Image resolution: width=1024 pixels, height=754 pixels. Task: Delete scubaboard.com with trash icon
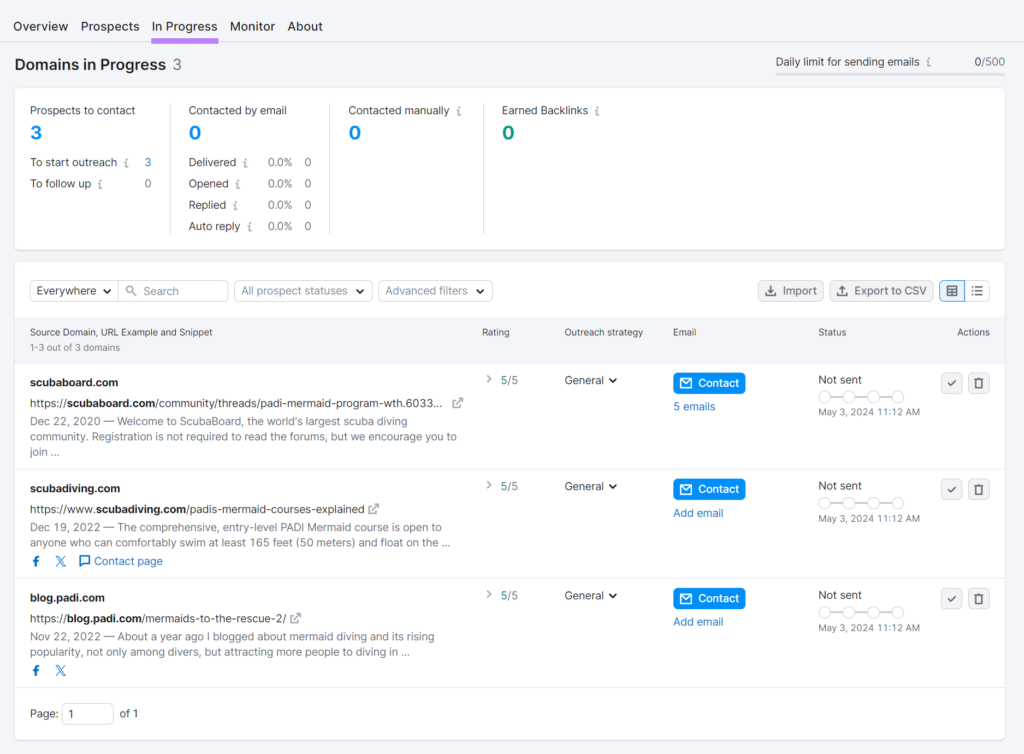tap(978, 383)
